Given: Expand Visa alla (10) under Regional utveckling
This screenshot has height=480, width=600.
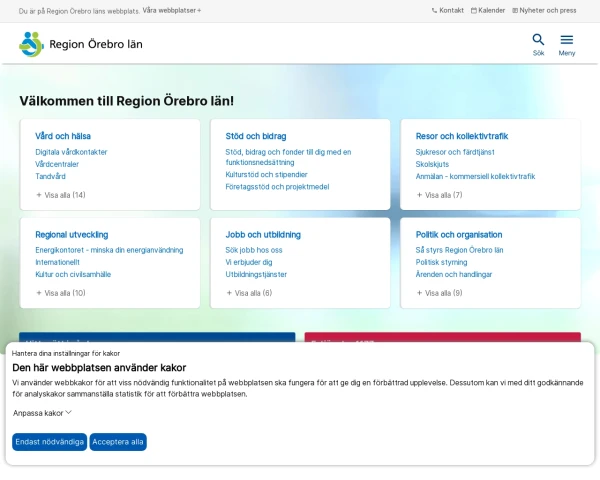Looking at the screenshot, I should click(61, 293).
